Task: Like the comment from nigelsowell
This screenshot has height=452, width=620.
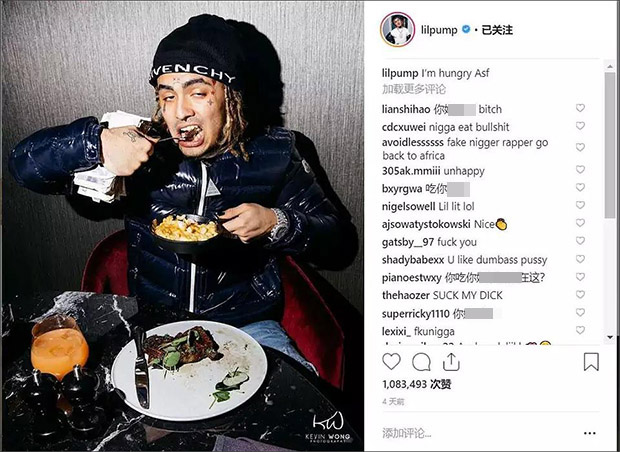Action: tap(580, 205)
